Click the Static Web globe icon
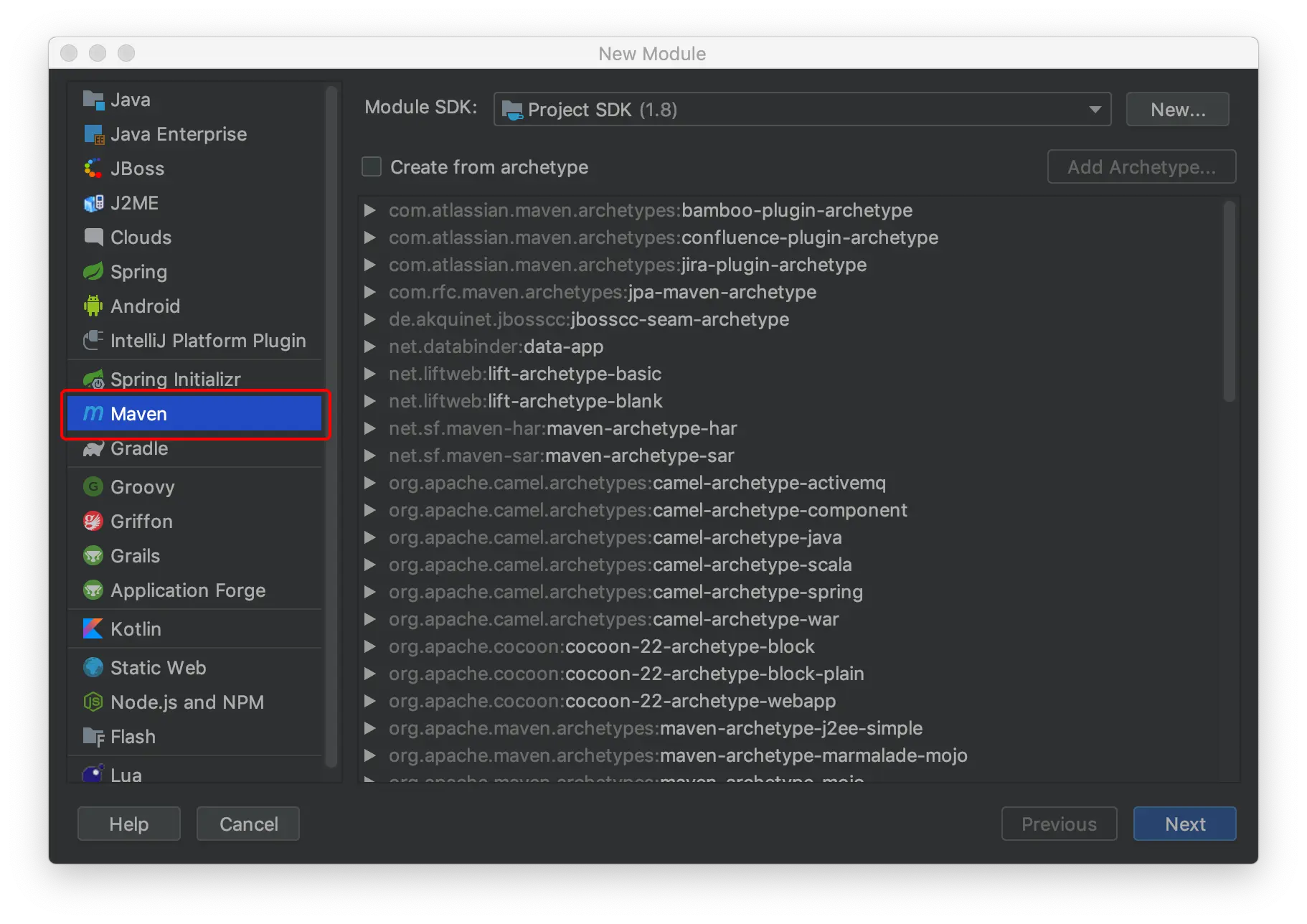Viewport: 1307px width, 924px height. point(93,668)
